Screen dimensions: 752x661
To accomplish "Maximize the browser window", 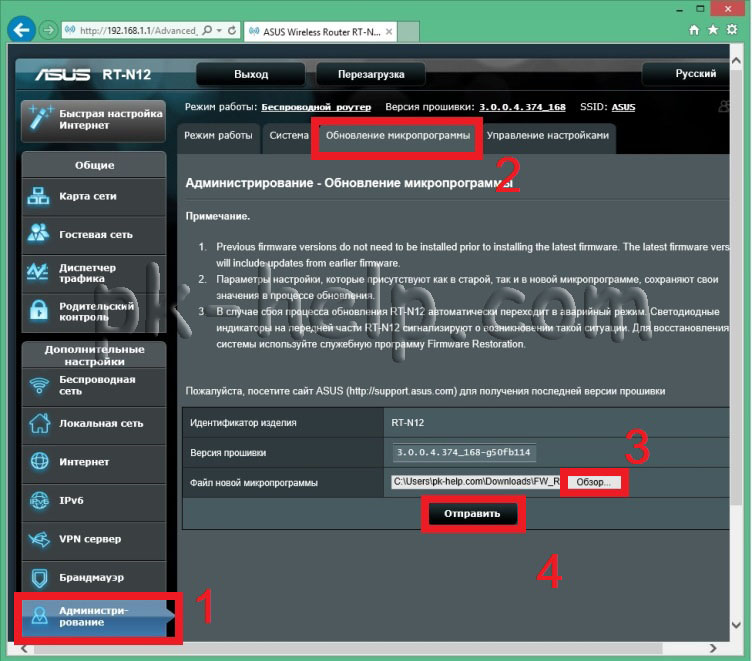I will tap(700, 9).
